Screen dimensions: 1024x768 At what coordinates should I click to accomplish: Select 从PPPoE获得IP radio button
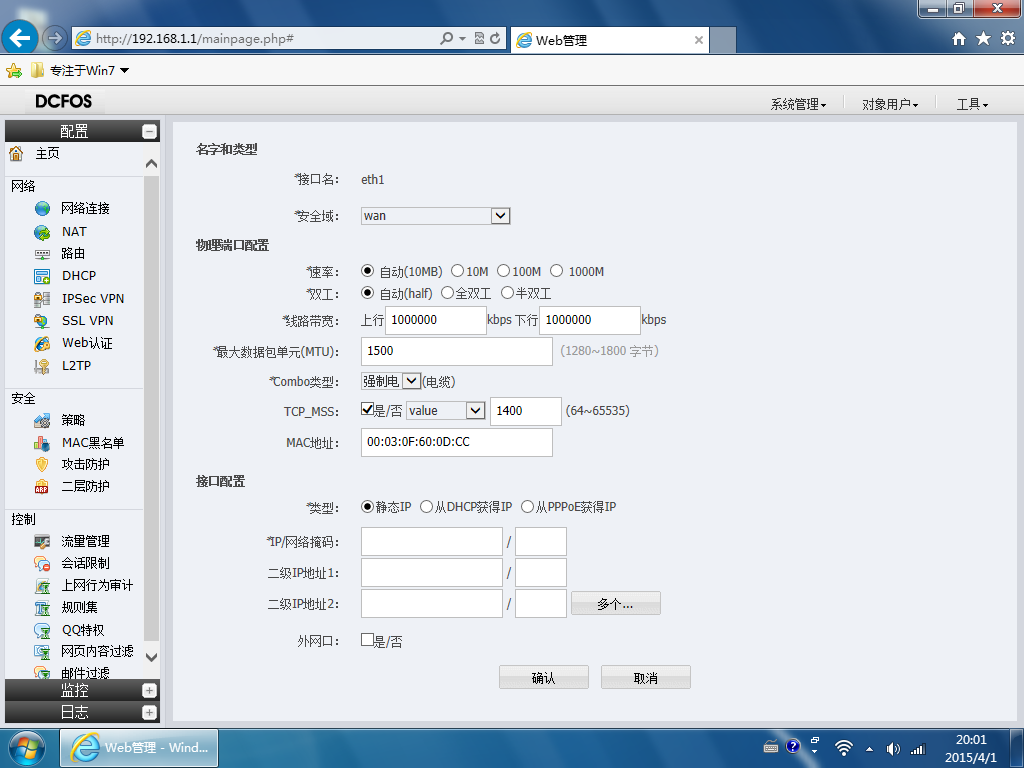(528, 507)
